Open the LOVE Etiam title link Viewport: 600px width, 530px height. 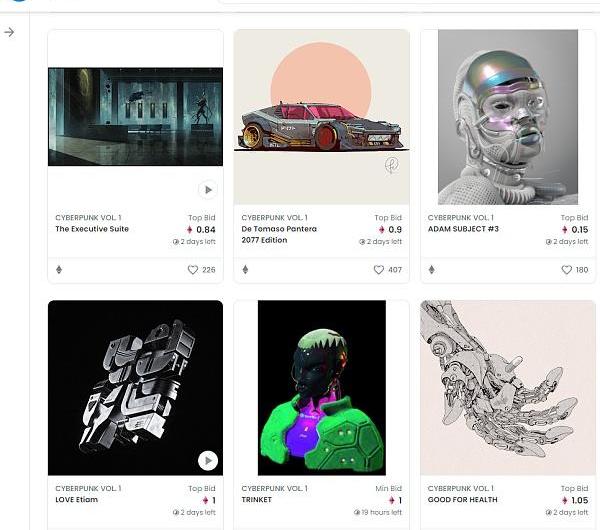pyautogui.click(x=77, y=500)
